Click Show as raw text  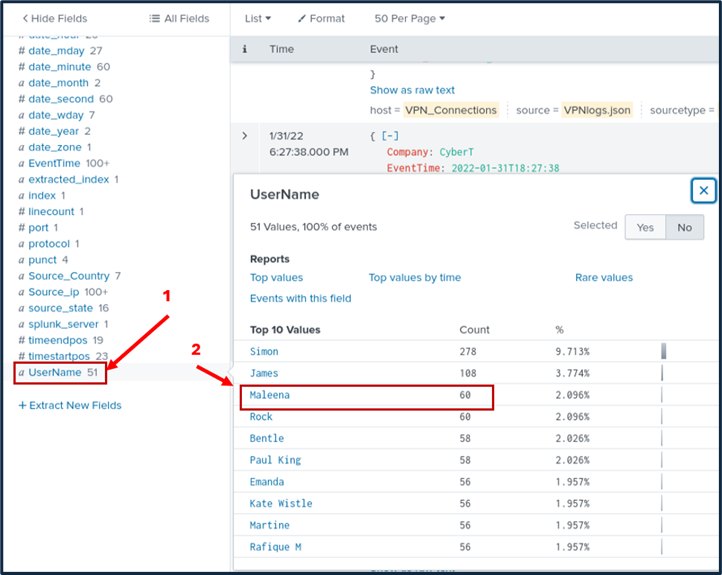(x=412, y=90)
